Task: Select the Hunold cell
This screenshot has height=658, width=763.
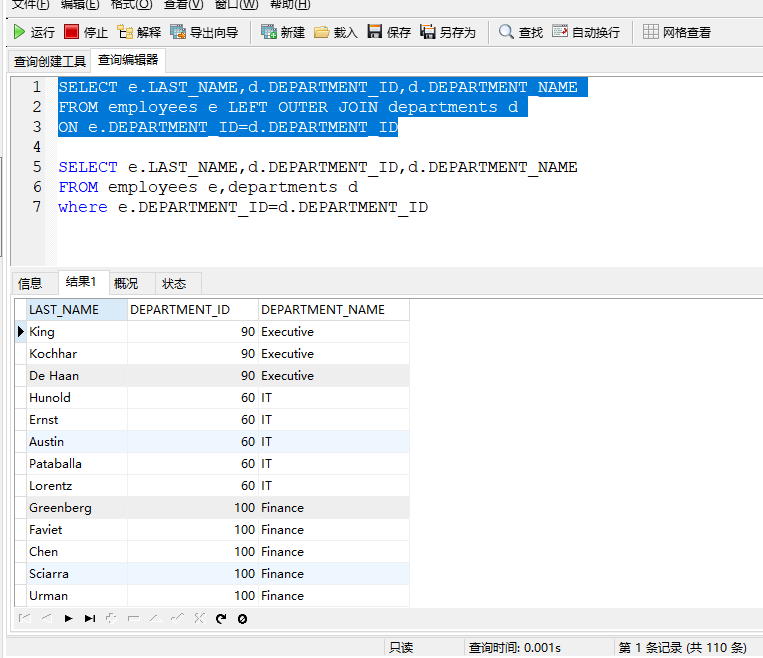Action: click(x=77, y=398)
